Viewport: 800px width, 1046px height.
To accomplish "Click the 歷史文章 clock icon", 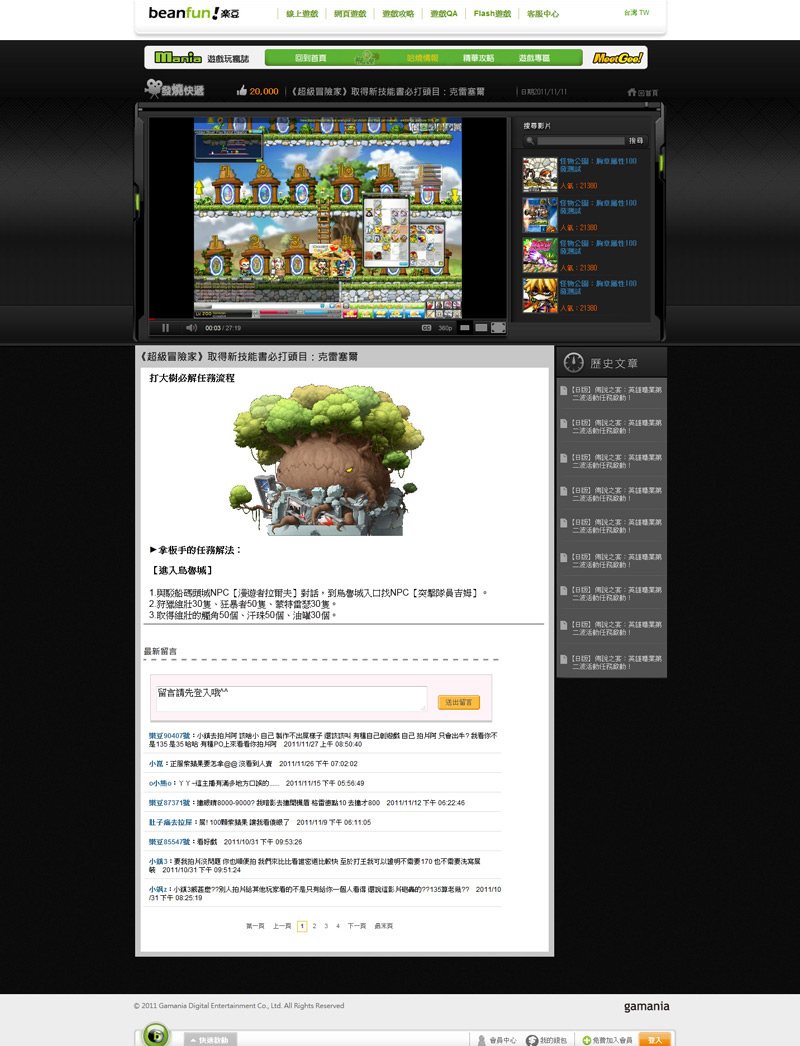I will tap(574, 362).
